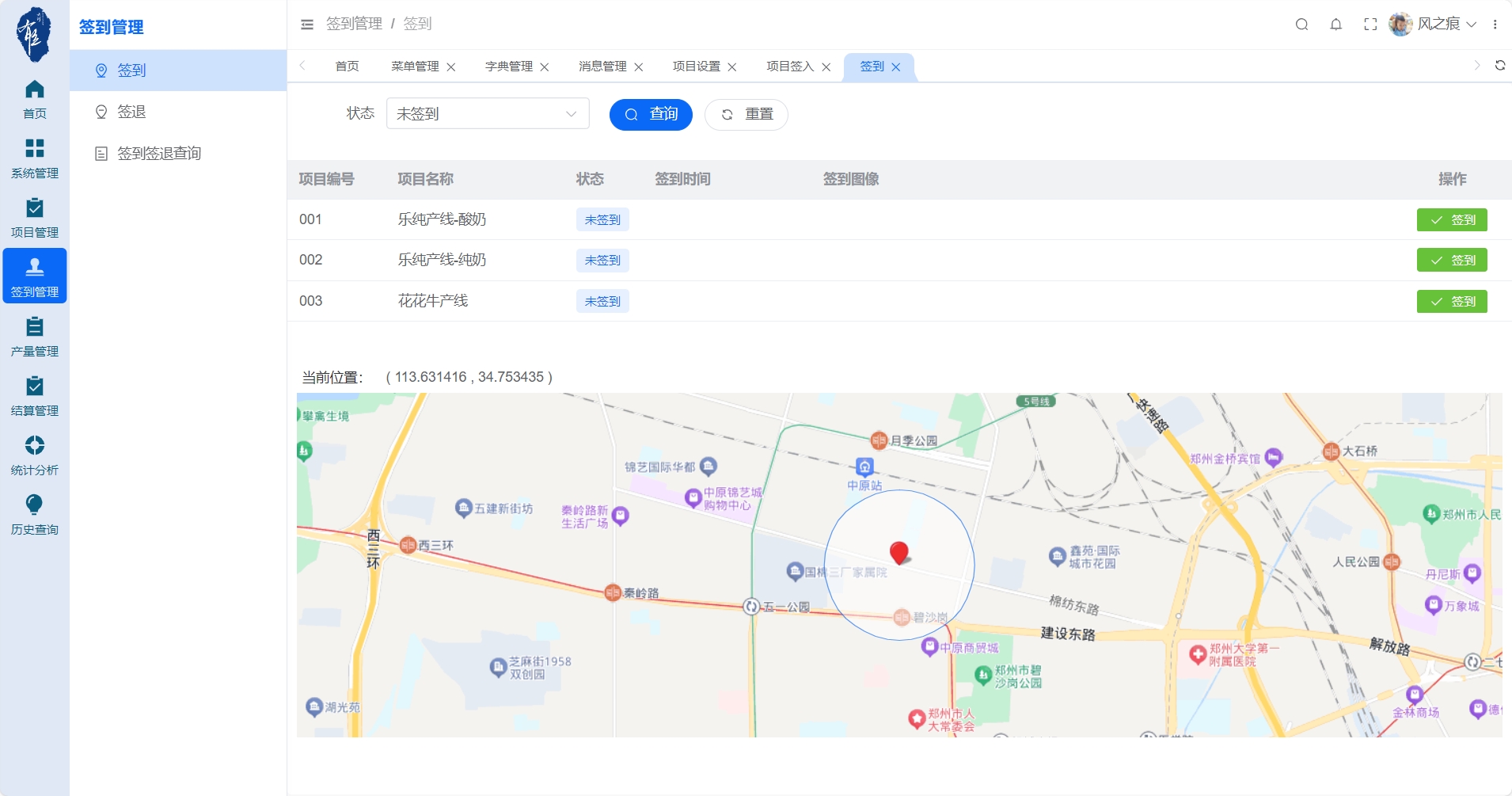Open 签到签退查询 in the submenu

click(178, 153)
